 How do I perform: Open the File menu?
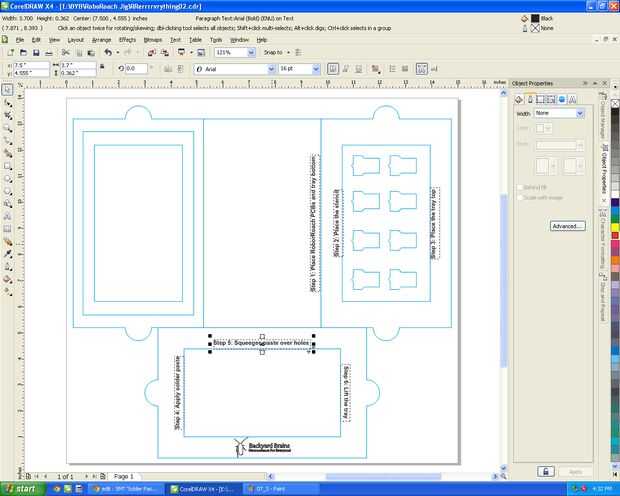click(x=20, y=40)
